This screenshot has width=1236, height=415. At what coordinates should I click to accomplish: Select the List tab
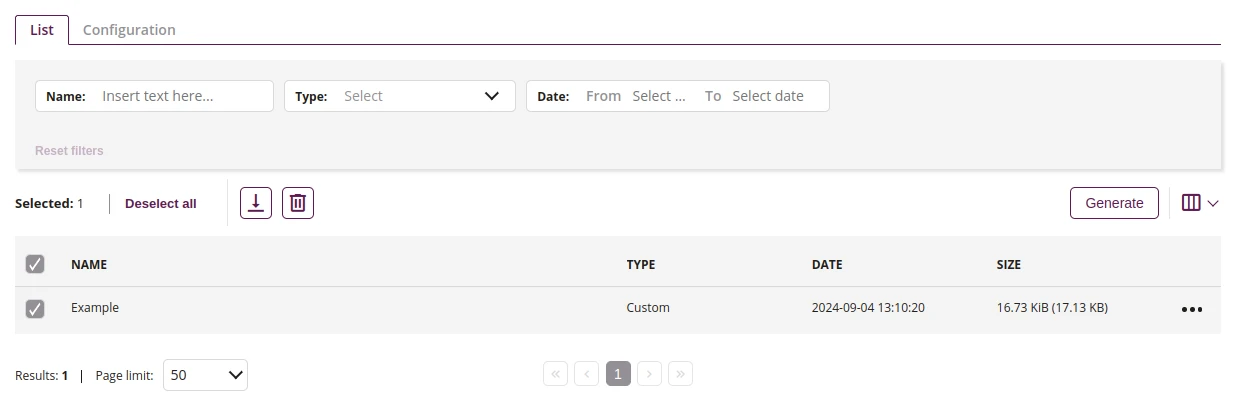[x=42, y=30]
